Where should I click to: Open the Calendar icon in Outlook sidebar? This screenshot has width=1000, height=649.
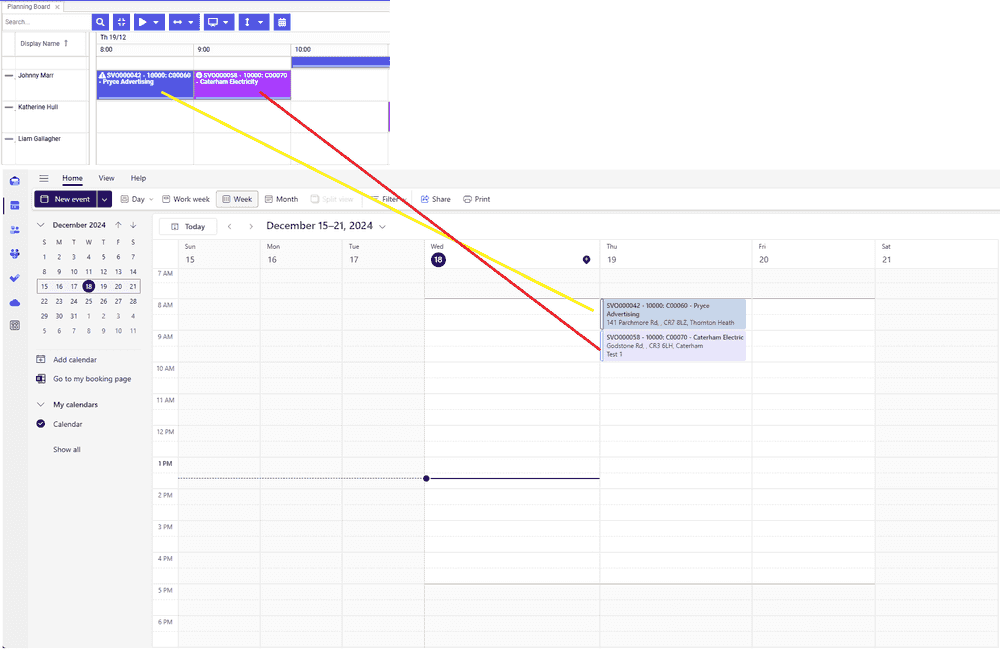click(15, 205)
